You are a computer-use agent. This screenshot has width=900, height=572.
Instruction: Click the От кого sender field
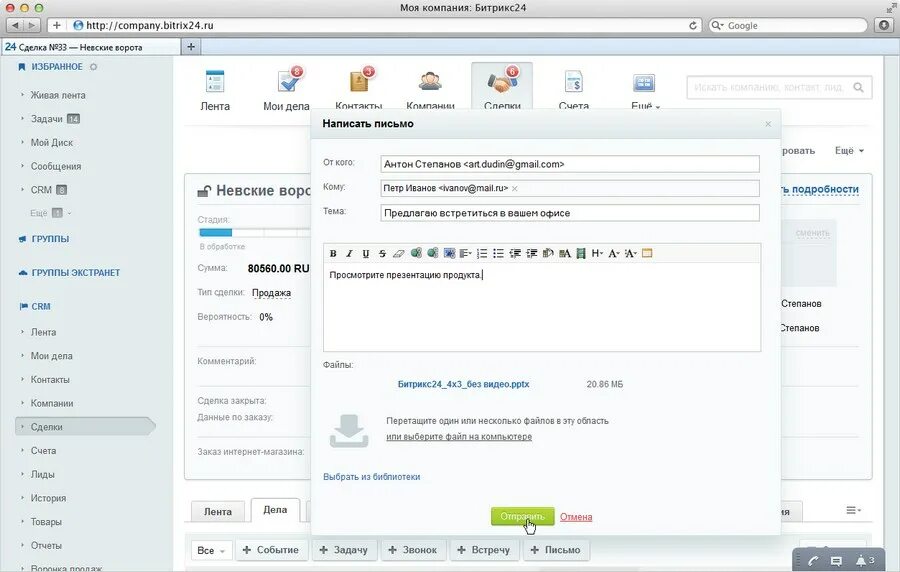coord(569,164)
